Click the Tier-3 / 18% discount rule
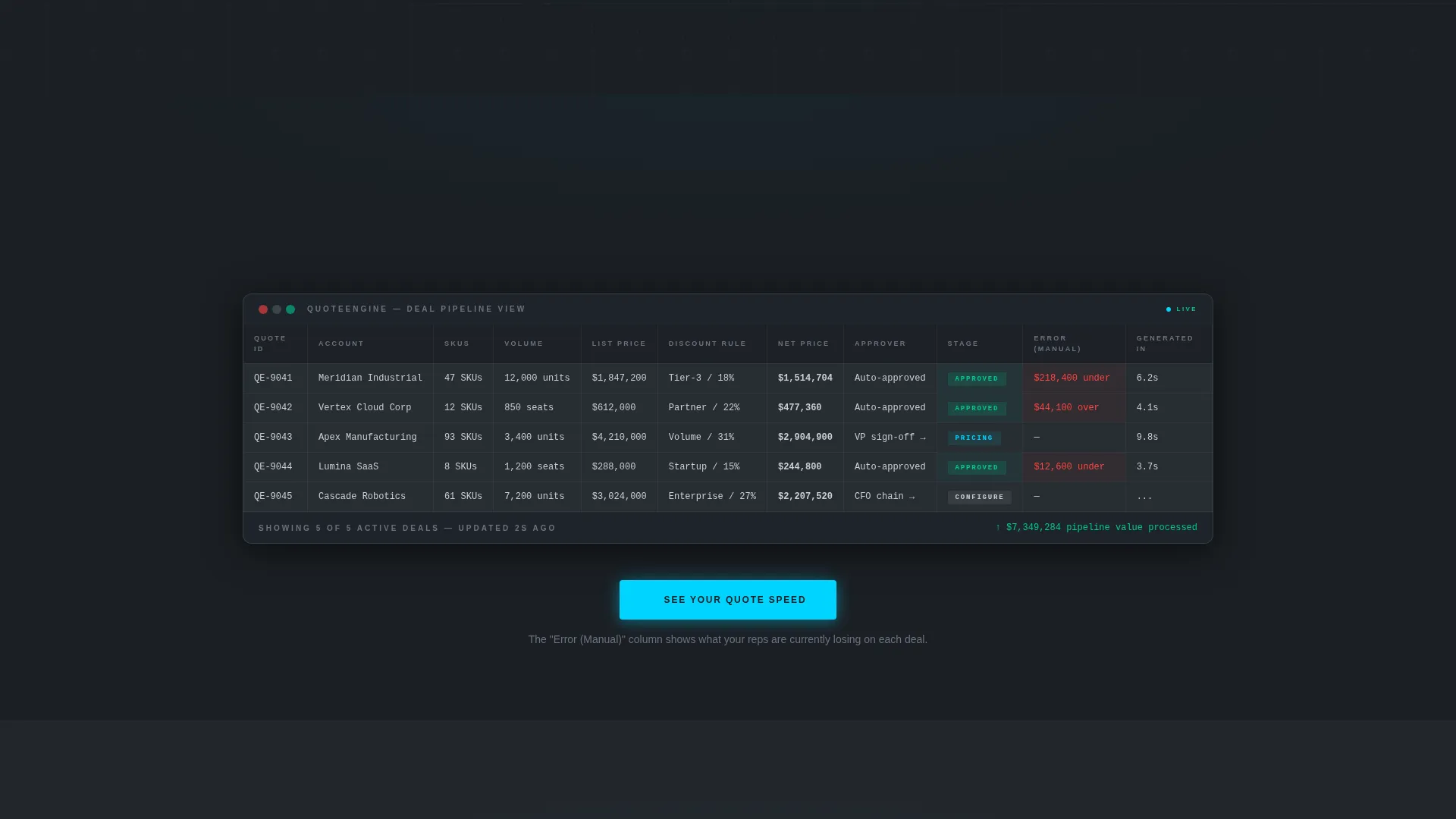 pos(701,378)
